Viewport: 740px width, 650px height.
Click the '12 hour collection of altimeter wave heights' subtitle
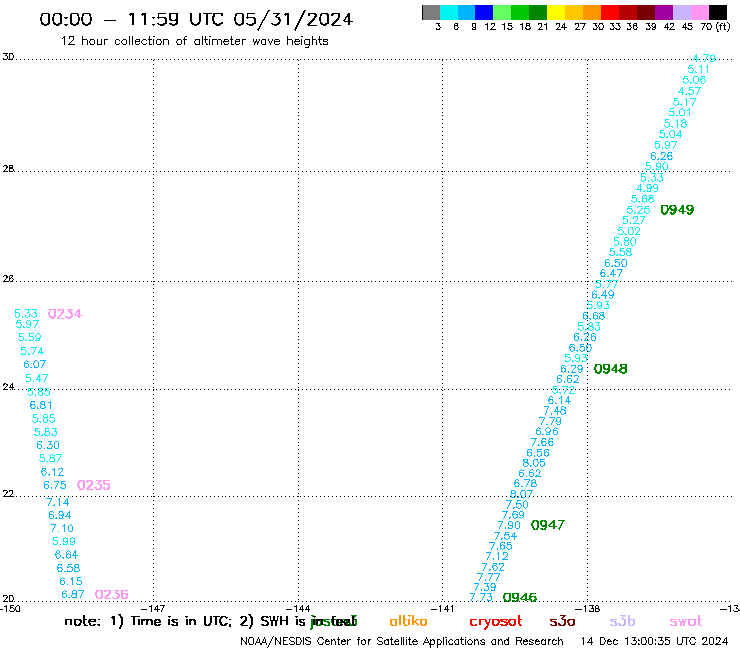pyautogui.click(x=194, y=41)
